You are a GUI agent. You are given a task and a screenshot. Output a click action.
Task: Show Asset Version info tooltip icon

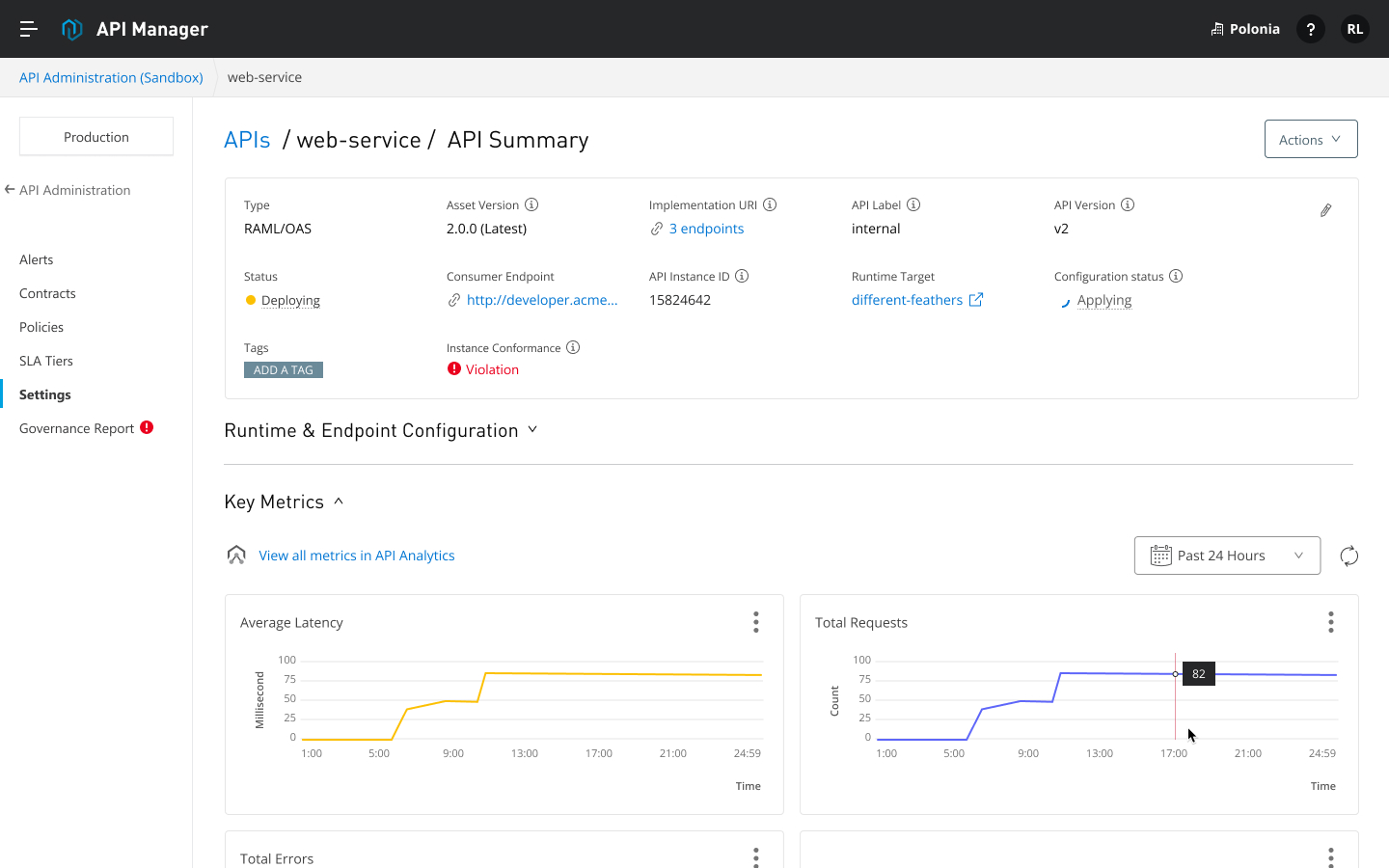coord(531,204)
